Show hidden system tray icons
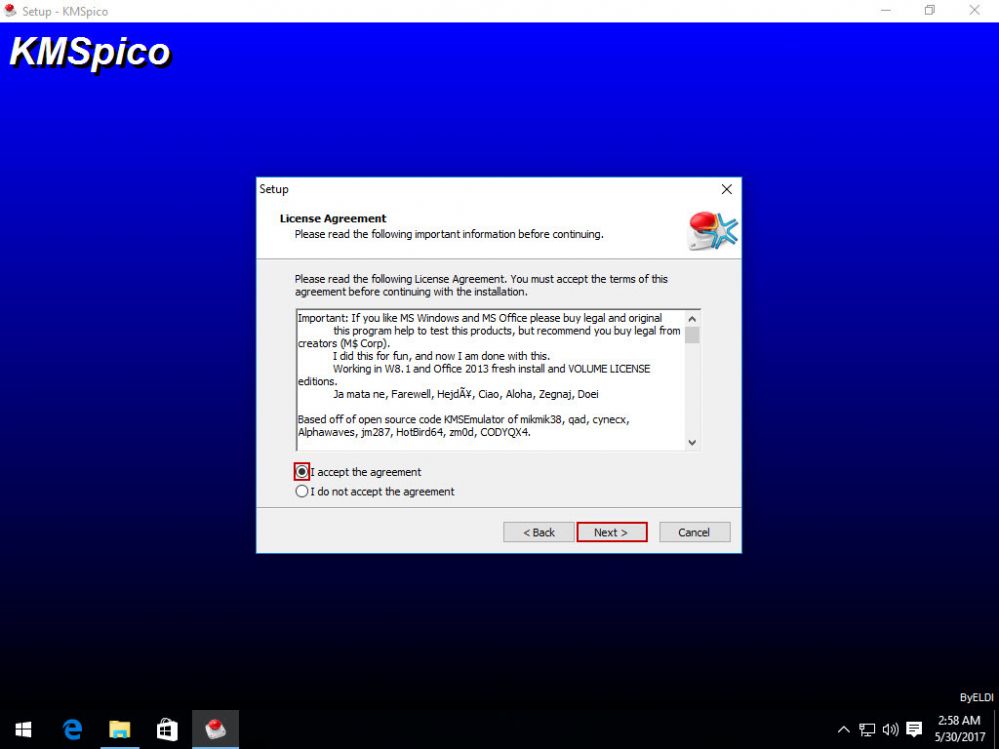Image resolution: width=999 pixels, height=749 pixels. (843, 729)
